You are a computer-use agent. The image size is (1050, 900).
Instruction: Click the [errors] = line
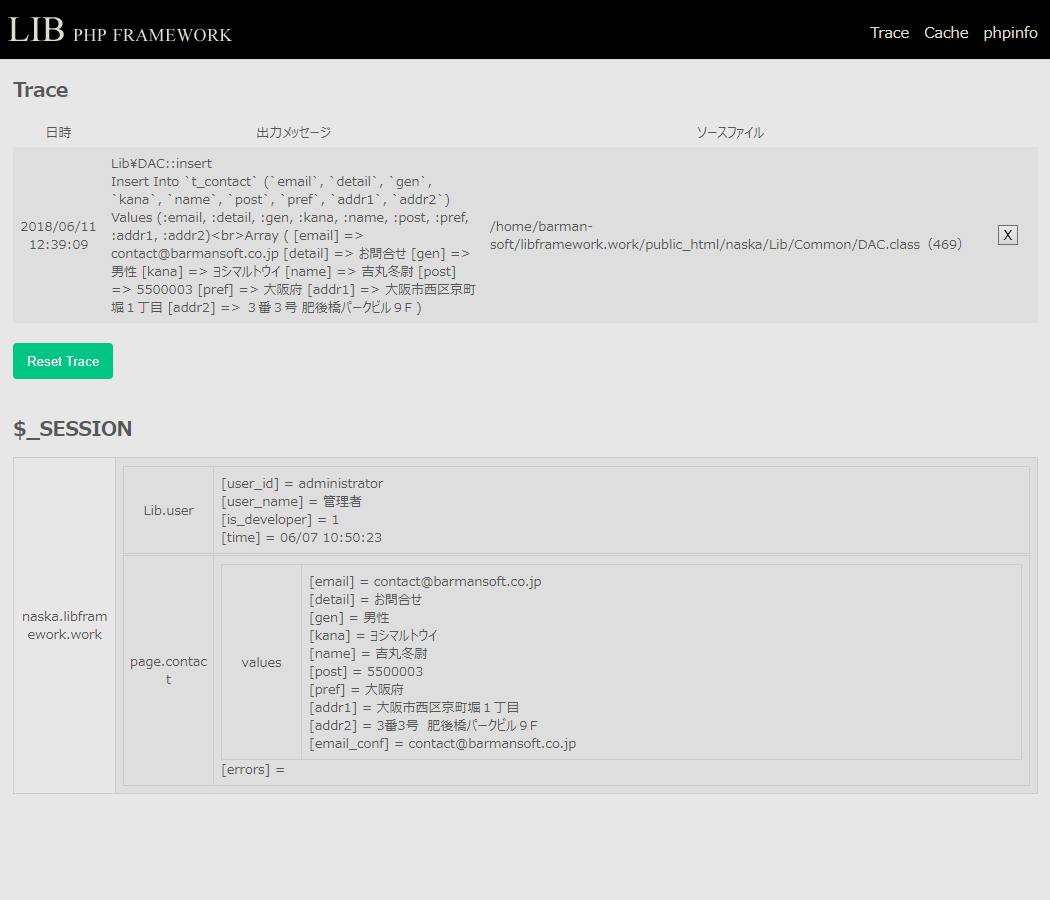click(253, 770)
